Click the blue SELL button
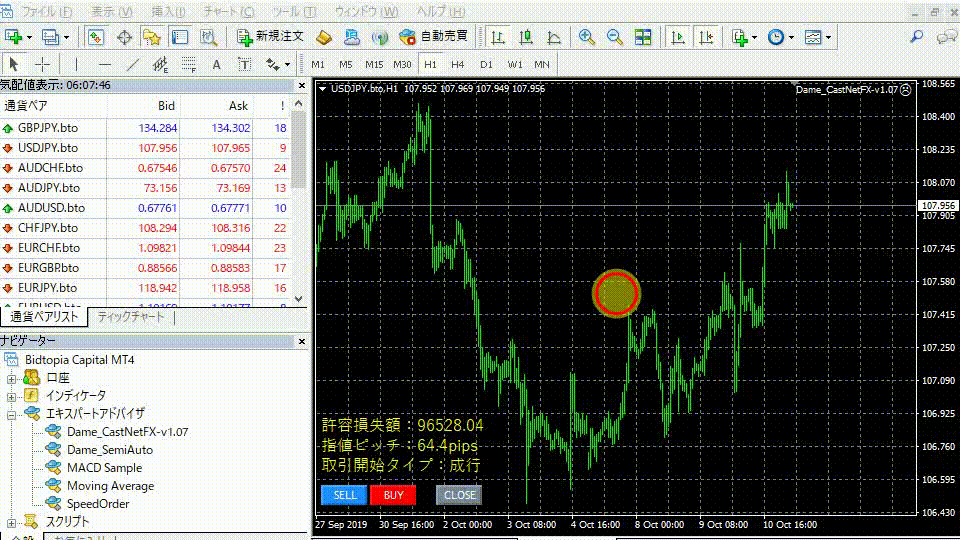 [344, 495]
